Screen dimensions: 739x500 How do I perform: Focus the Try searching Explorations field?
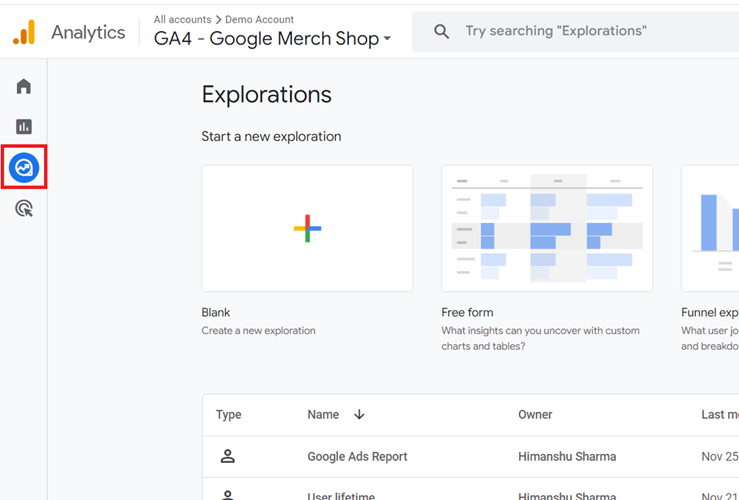coord(575,32)
